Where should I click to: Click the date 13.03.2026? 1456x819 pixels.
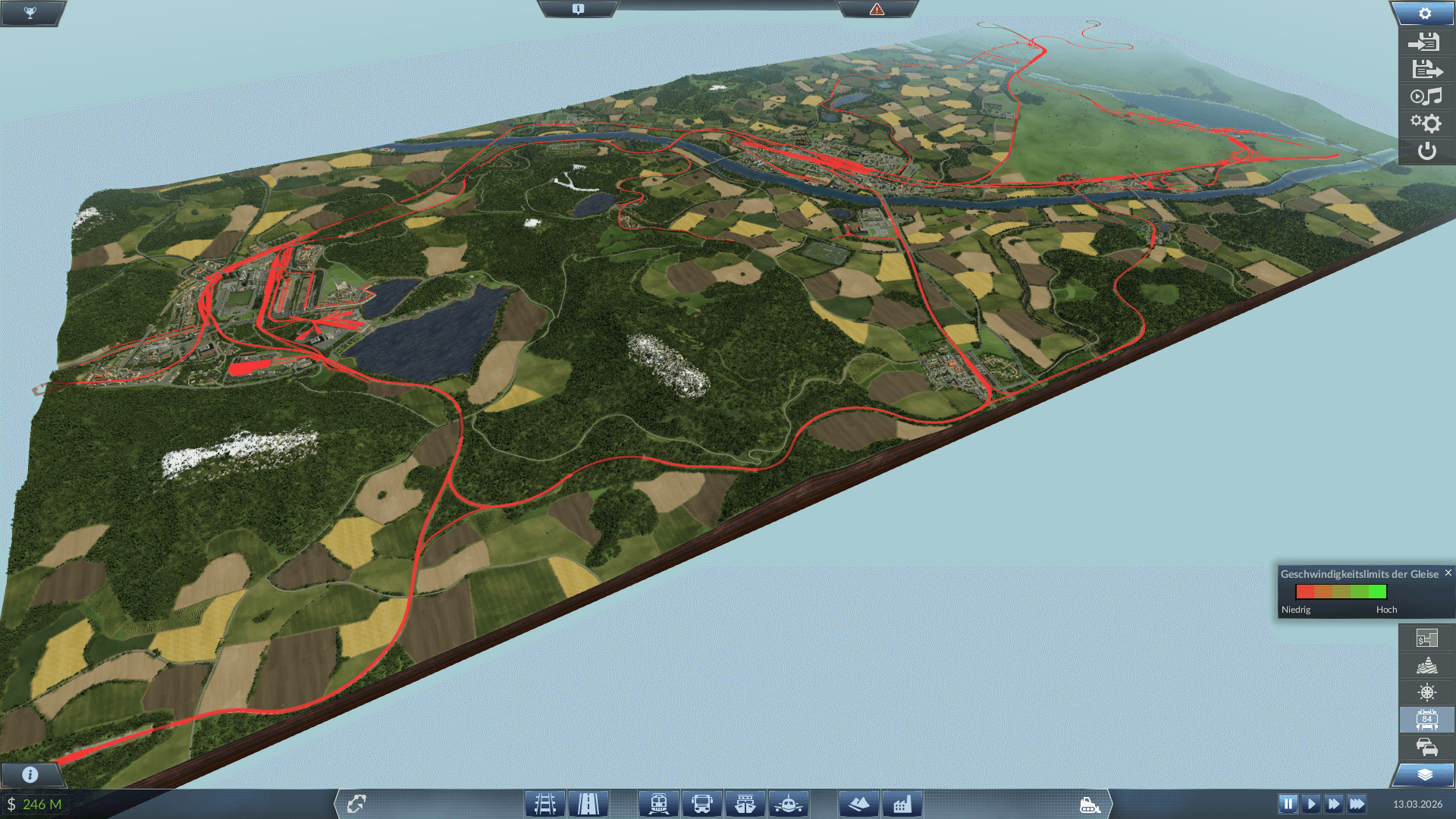[1417, 804]
